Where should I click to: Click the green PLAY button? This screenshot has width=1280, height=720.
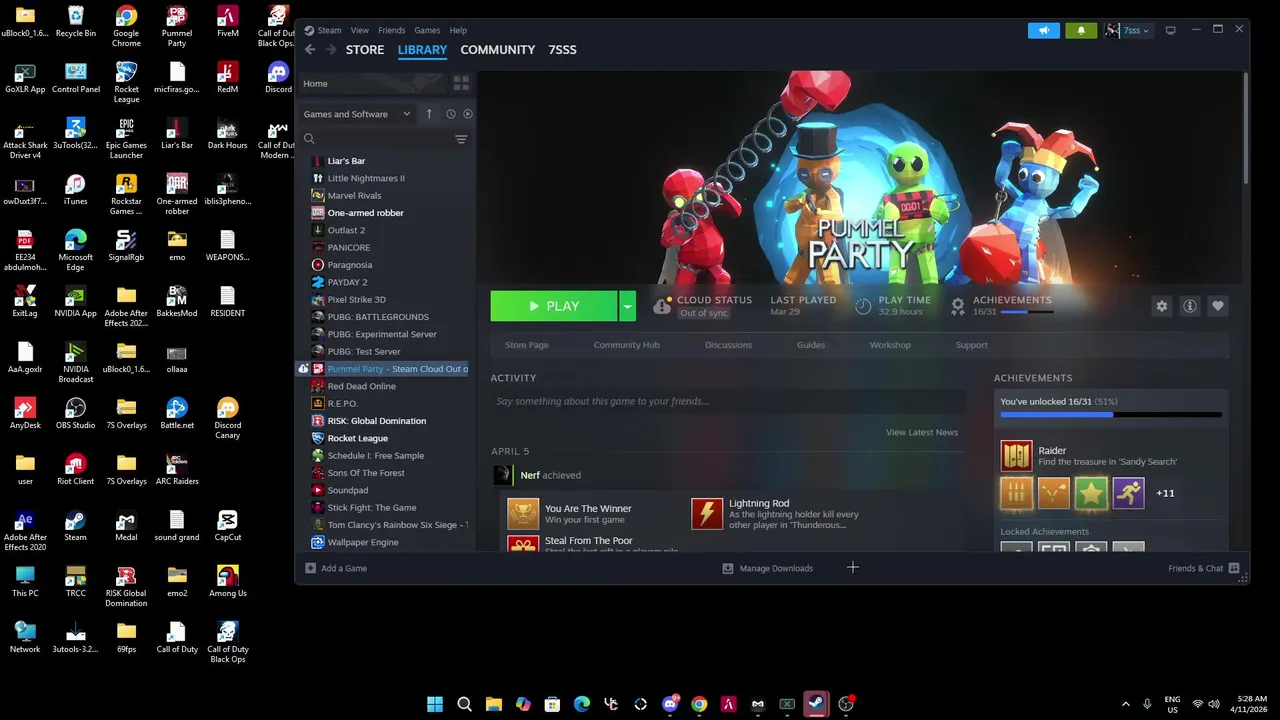554,306
